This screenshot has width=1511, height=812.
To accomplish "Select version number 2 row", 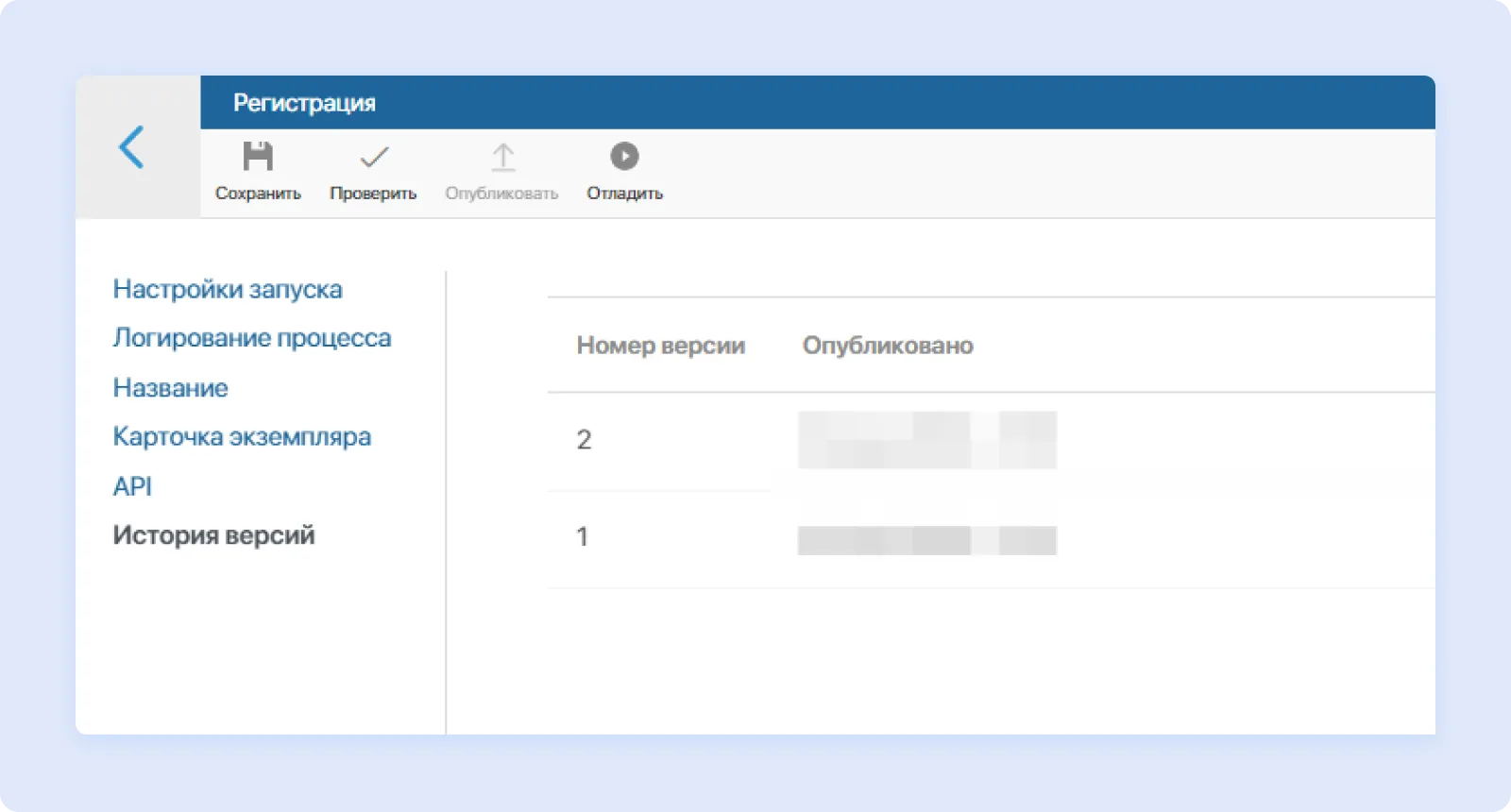I will click(584, 440).
